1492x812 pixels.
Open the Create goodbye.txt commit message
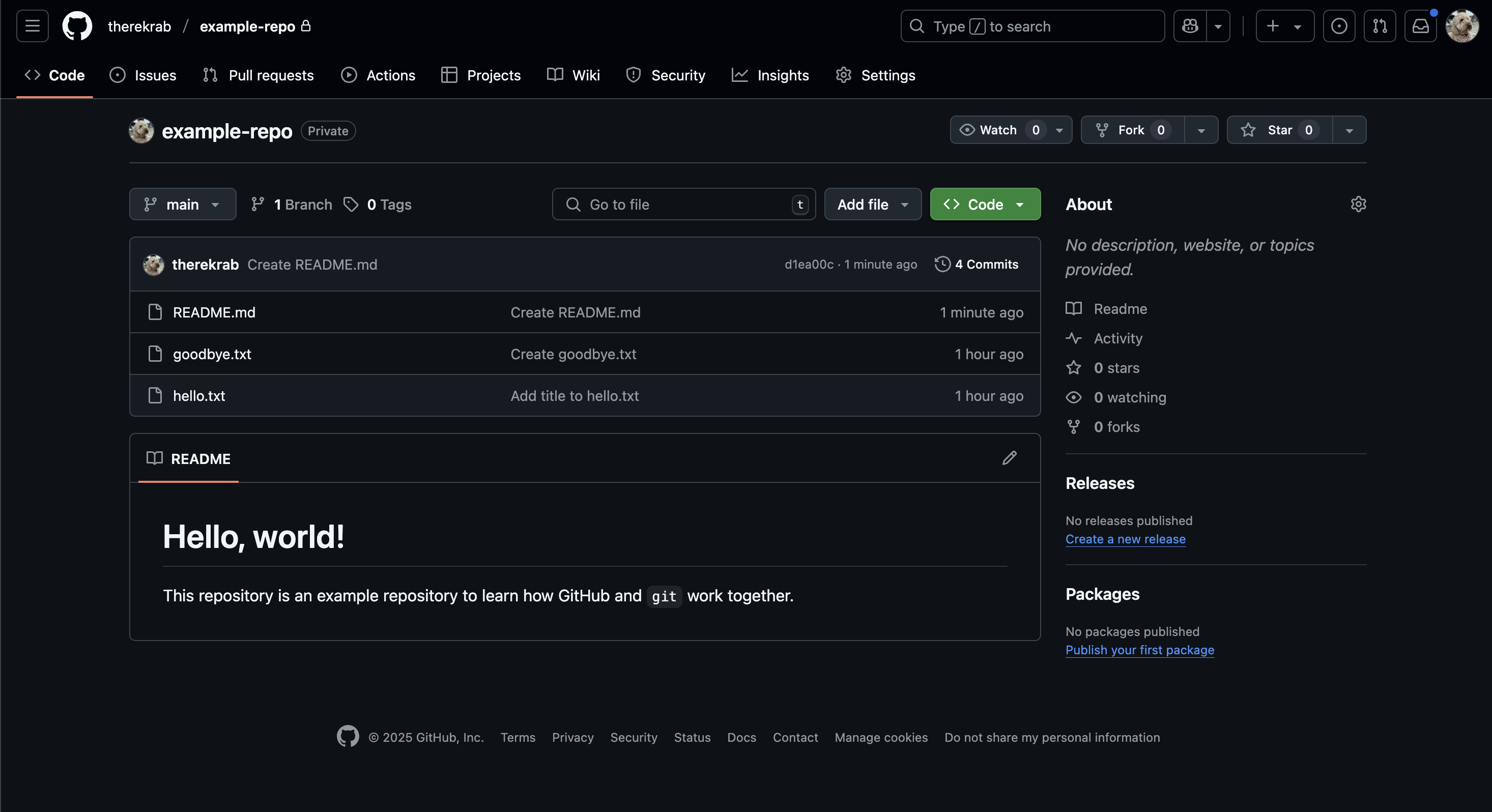pos(573,354)
